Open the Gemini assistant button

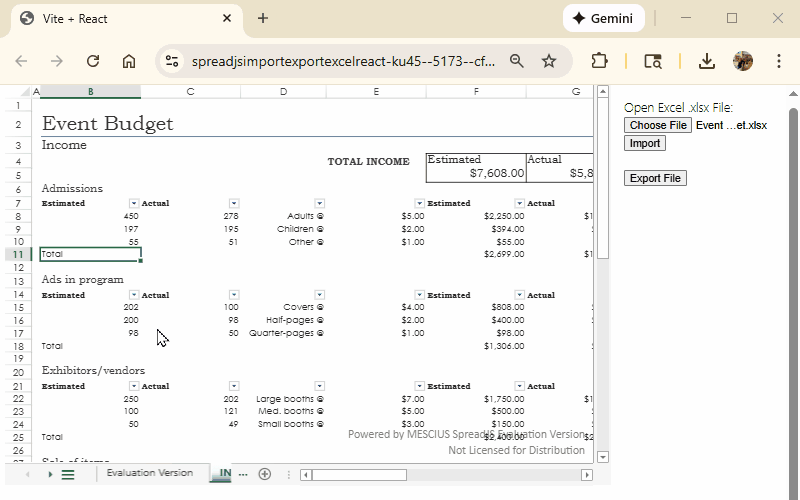coord(603,18)
